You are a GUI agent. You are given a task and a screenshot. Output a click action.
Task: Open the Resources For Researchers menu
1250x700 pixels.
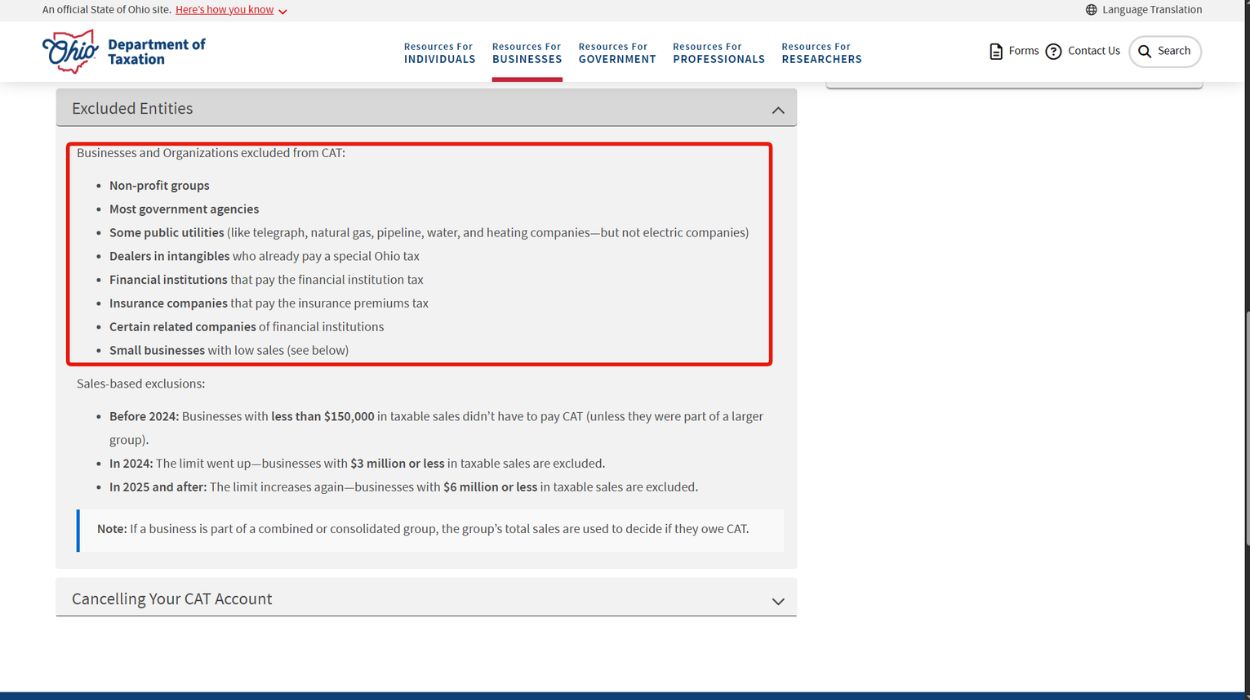coord(821,52)
